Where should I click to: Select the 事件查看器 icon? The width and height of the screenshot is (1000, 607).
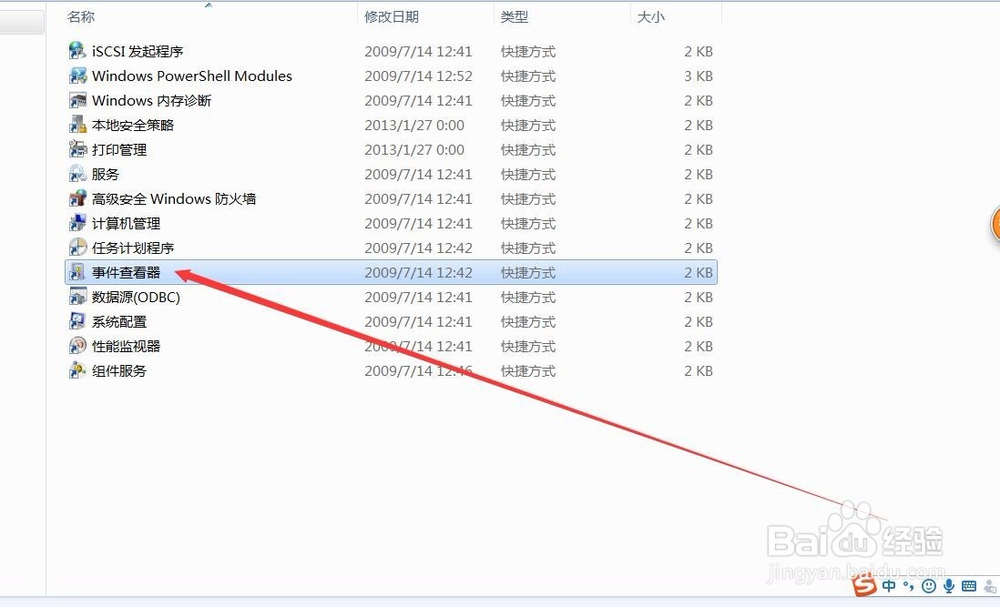coord(77,272)
